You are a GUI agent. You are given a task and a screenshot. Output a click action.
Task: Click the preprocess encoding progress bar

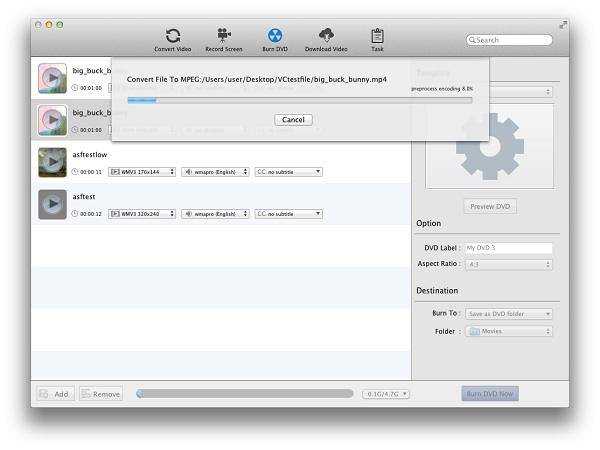[x=300, y=100]
